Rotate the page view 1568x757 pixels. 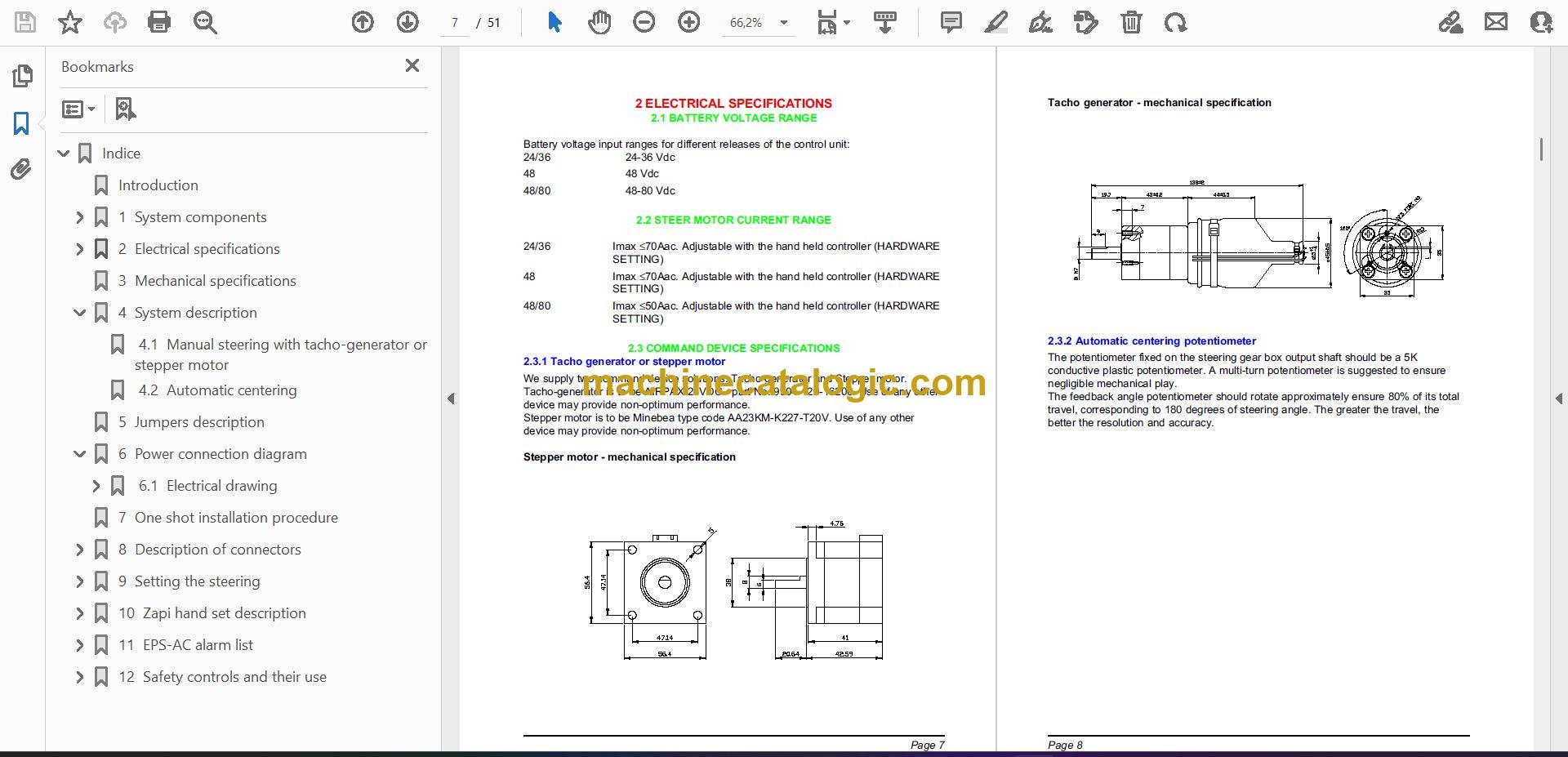click(x=1176, y=22)
